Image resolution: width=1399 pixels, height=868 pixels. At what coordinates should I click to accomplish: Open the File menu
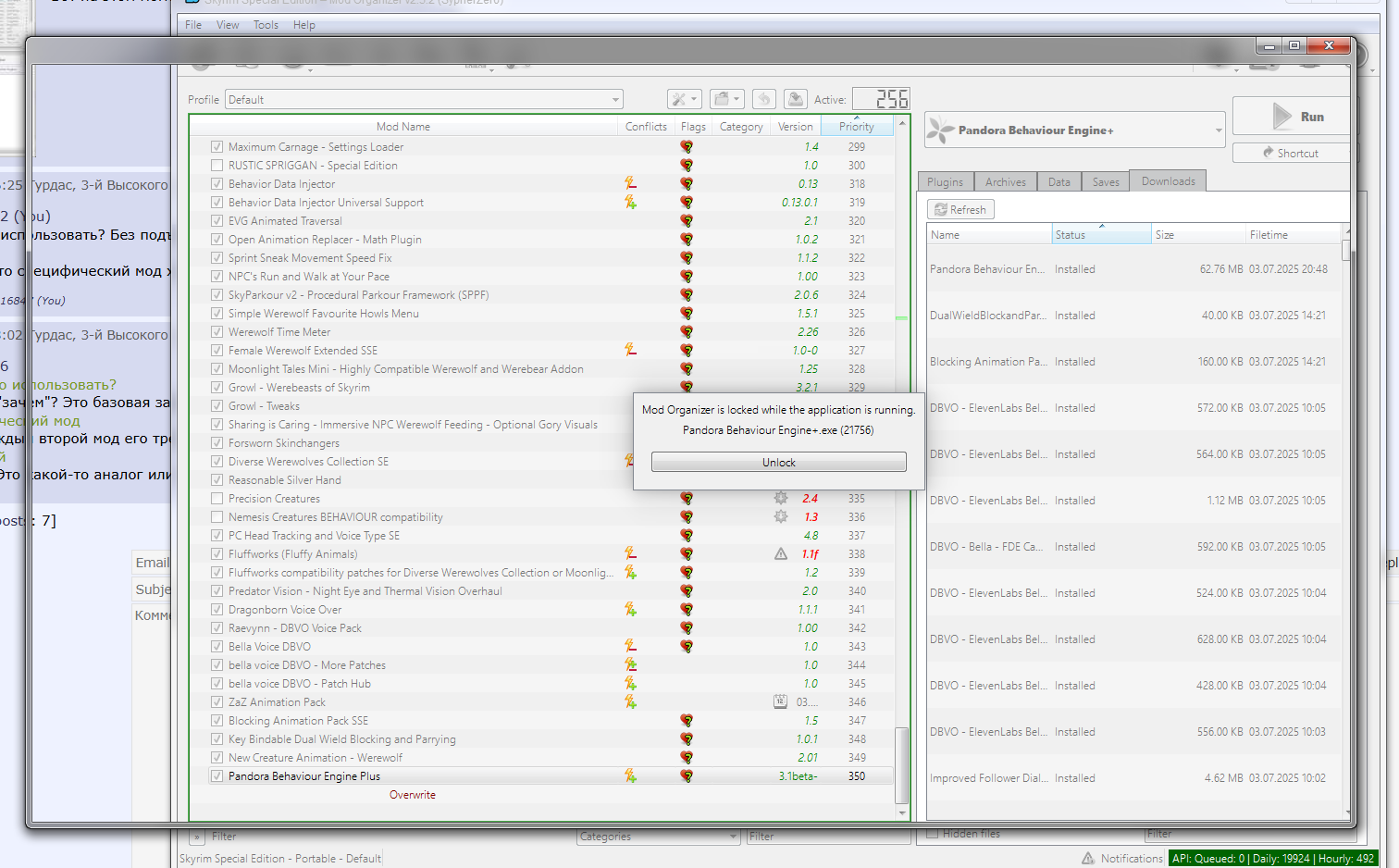pyautogui.click(x=193, y=25)
